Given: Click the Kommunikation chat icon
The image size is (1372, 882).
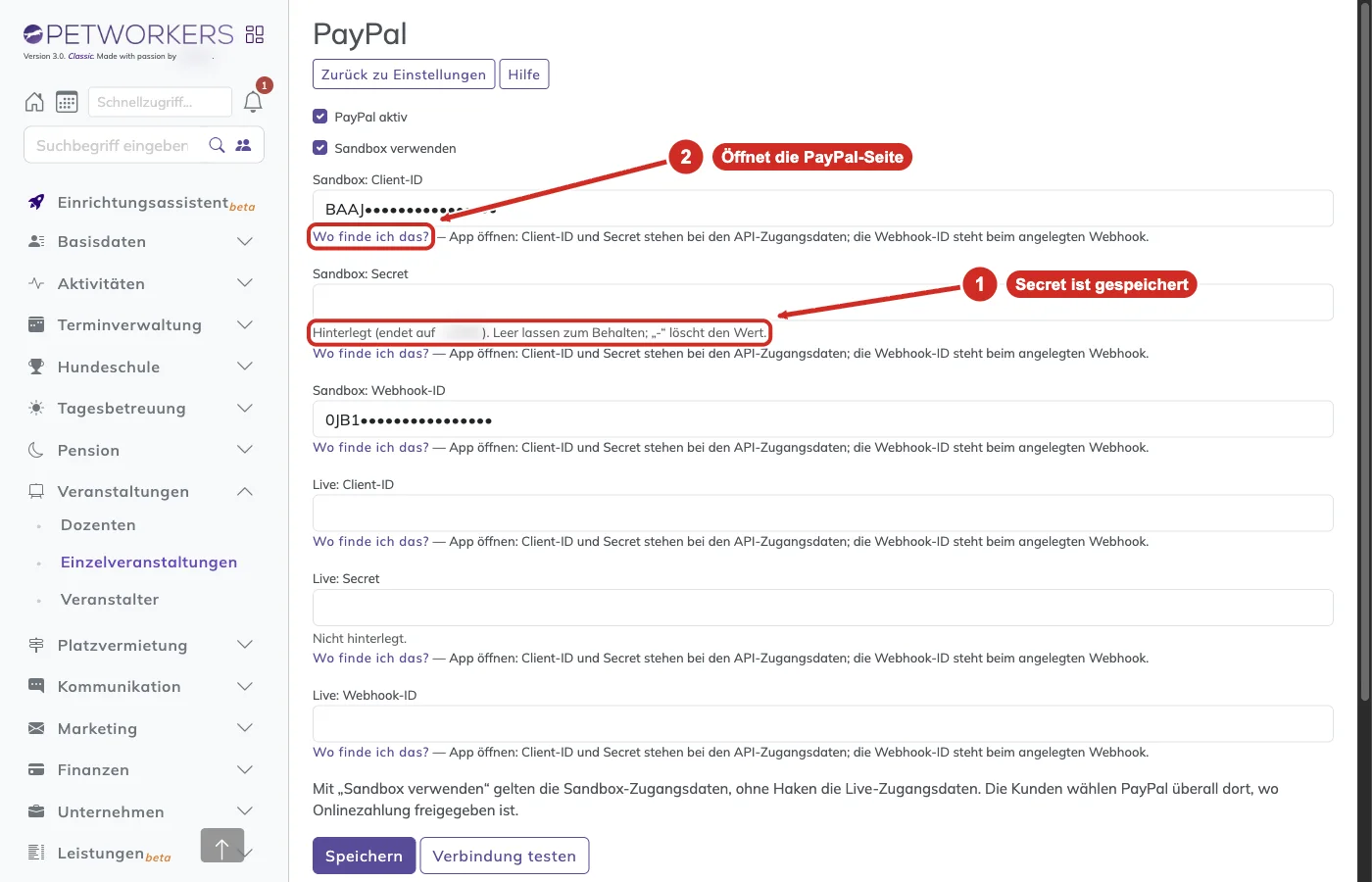Looking at the screenshot, I should pos(36,686).
